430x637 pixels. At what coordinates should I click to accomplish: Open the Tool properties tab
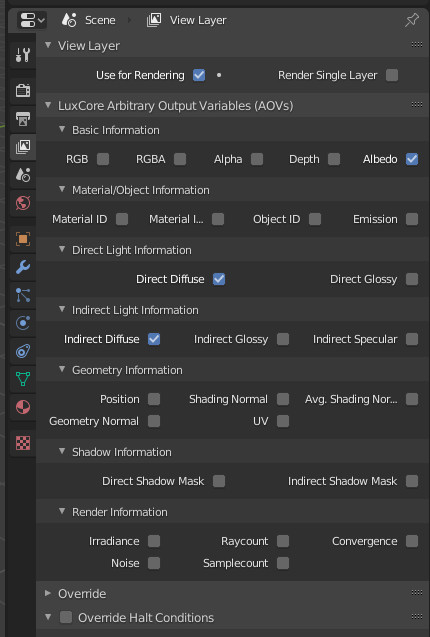[23, 55]
